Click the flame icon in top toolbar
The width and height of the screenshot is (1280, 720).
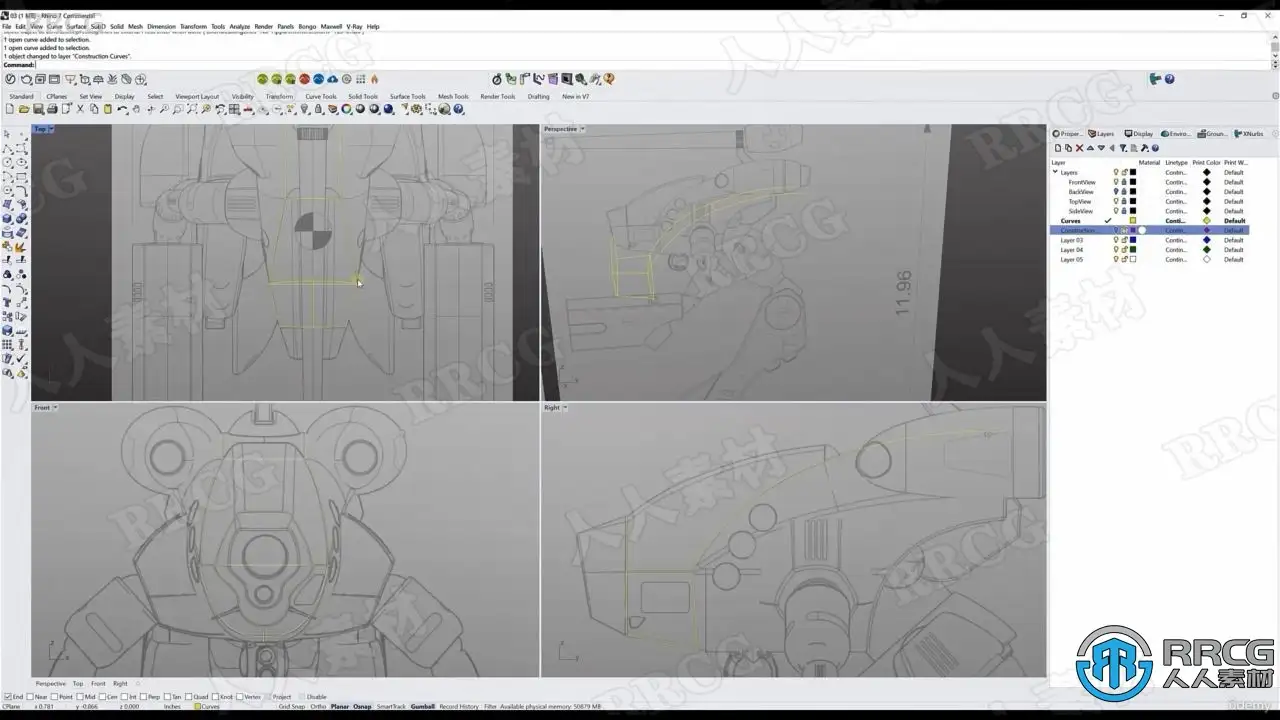click(374, 79)
